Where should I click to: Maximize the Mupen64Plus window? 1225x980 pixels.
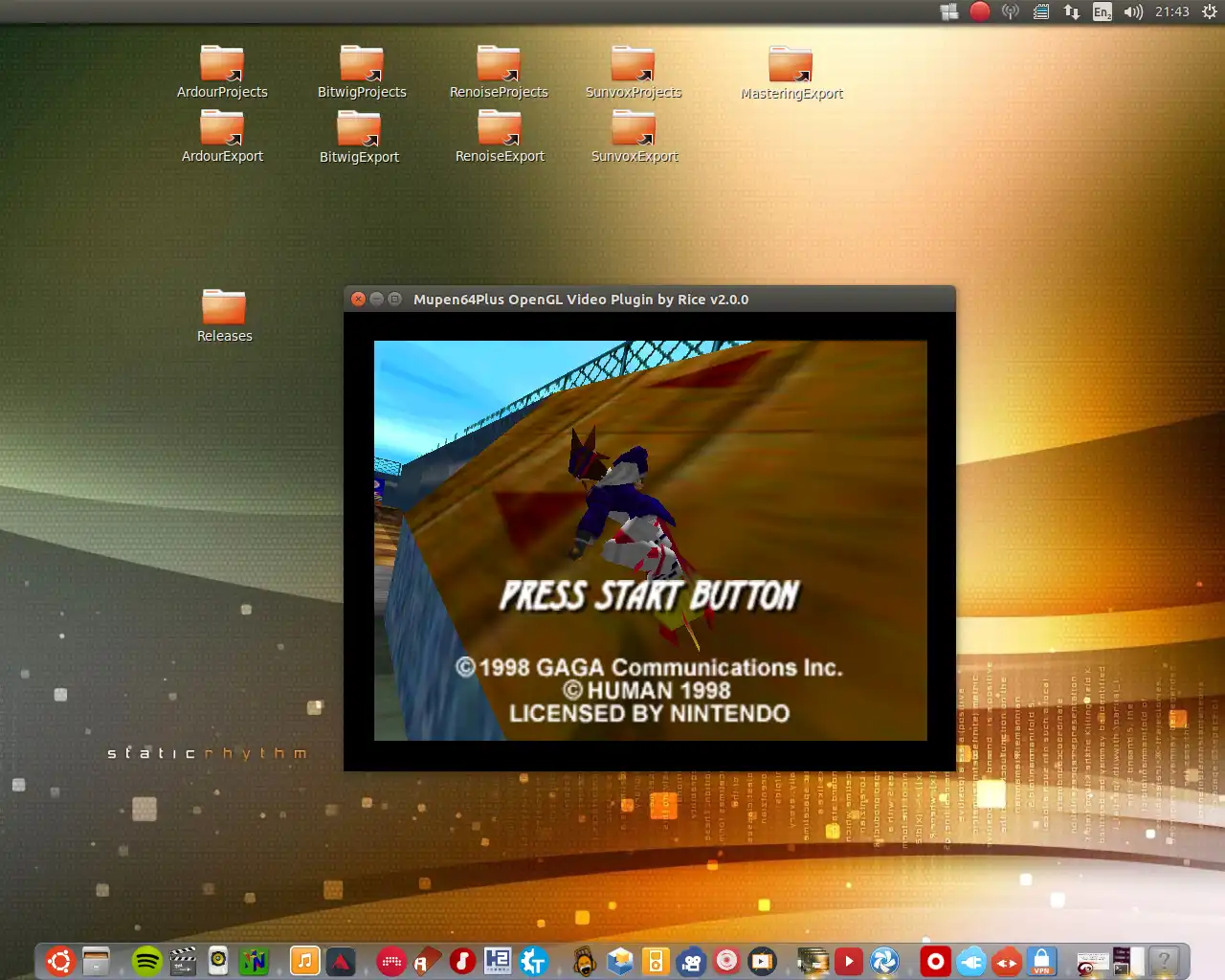coord(394,299)
